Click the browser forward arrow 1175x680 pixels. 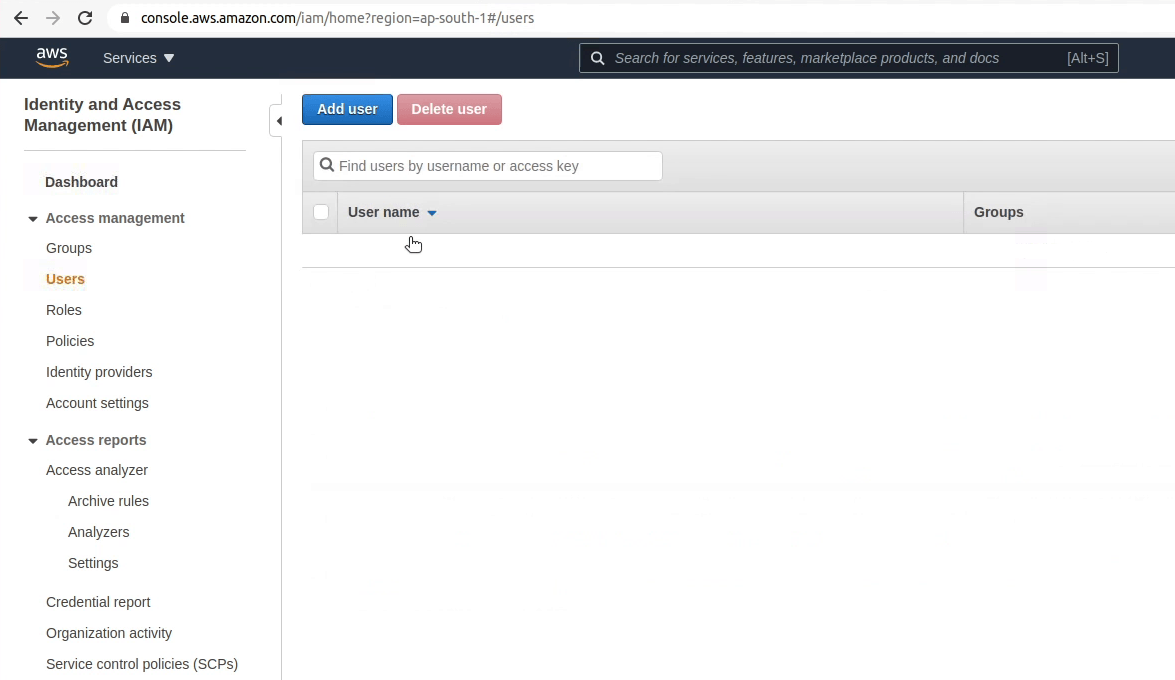coord(53,18)
